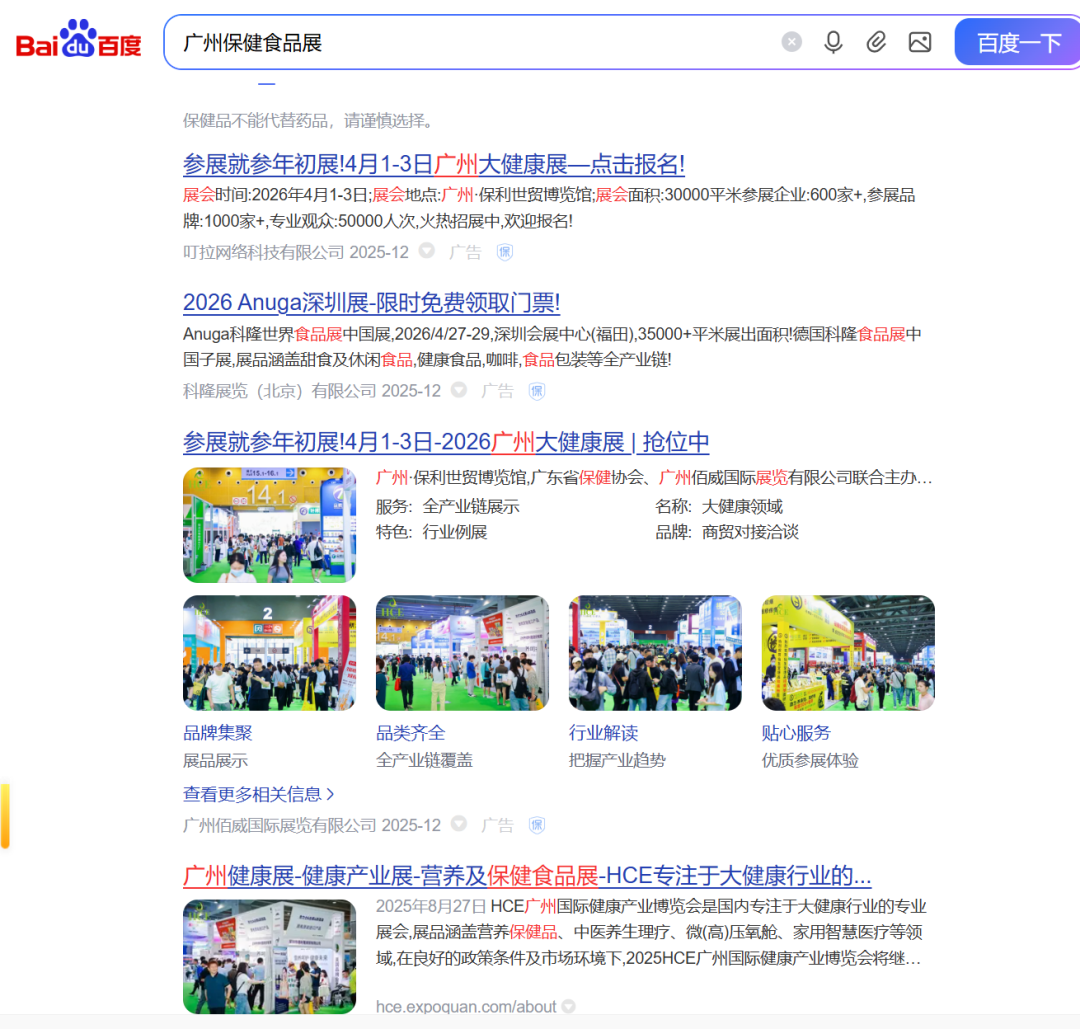The image size is (1080, 1029).
Task: Expand dropdown next to 叮拉网络科技有限公司
Action: (427, 251)
